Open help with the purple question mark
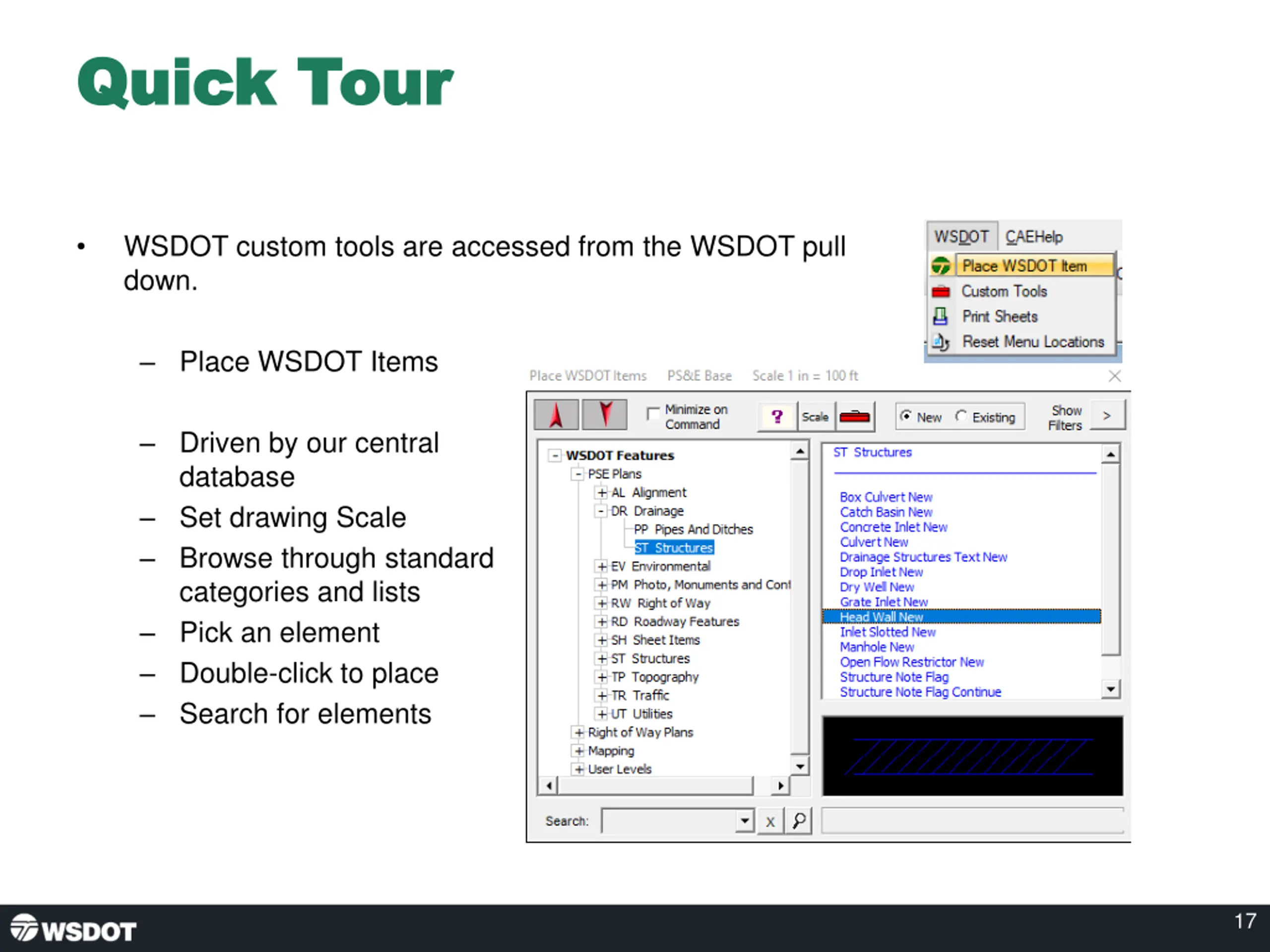The height and width of the screenshot is (952, 1270). pos(777,416)
